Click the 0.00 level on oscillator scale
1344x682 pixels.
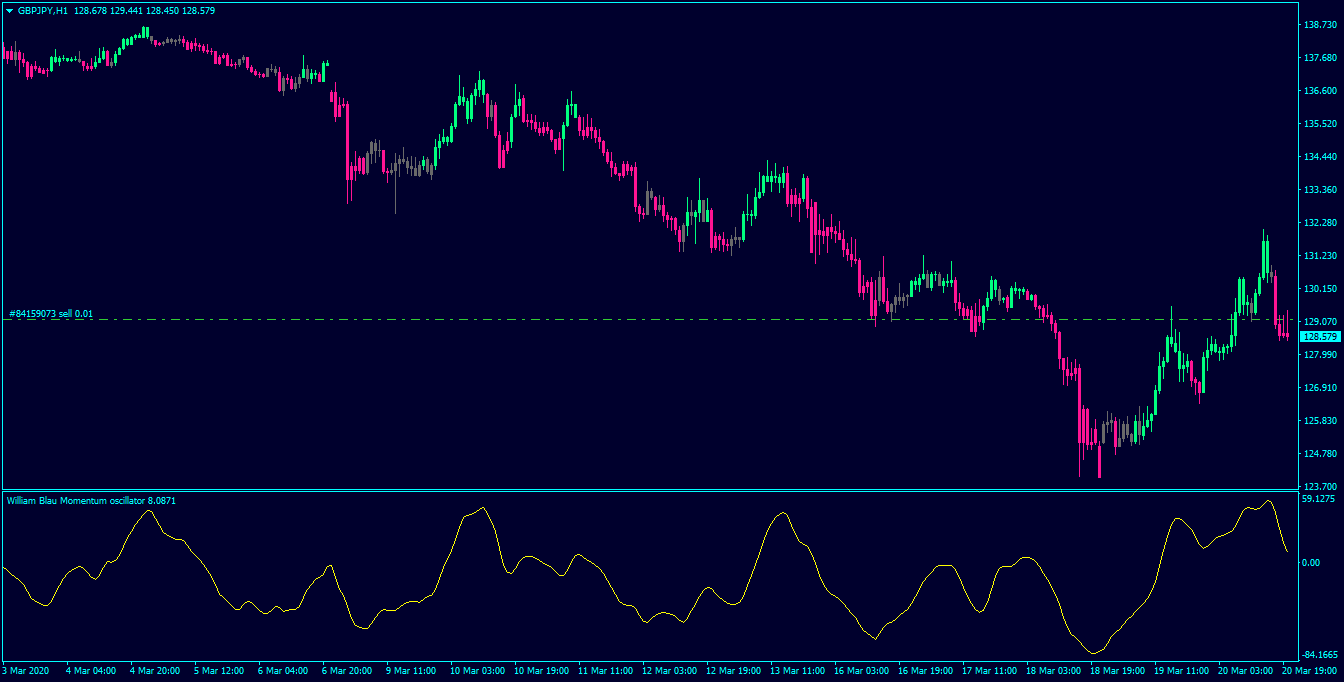[x=1313, y=562]
